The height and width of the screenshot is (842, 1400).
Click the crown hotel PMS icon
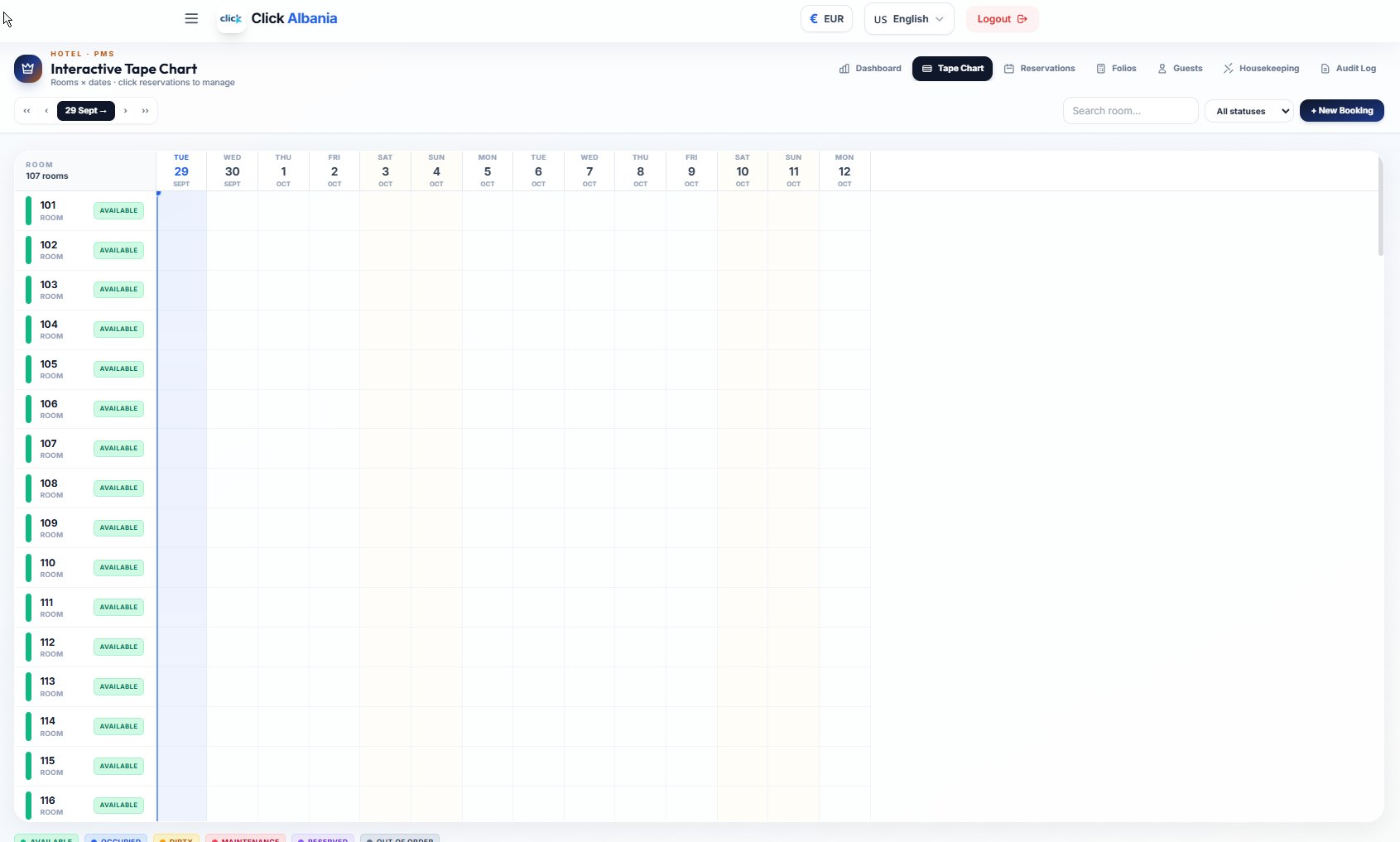click(x=28, y=69)
